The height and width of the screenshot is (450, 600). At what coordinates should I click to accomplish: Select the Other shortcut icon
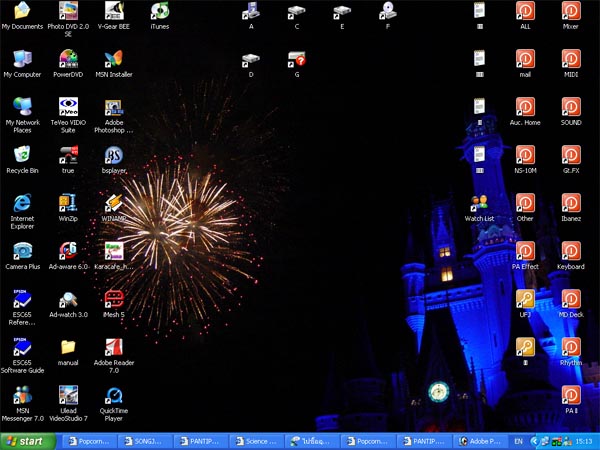pyautogui.click(x=525, y=203)
